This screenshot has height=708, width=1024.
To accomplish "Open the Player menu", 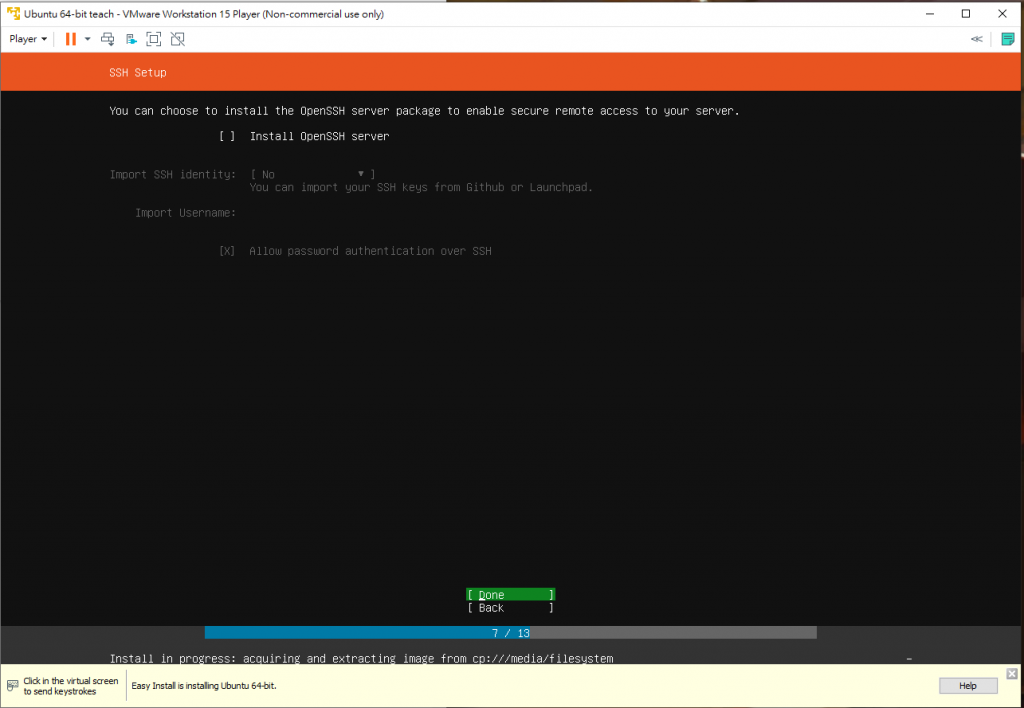I will coord(28,39).
